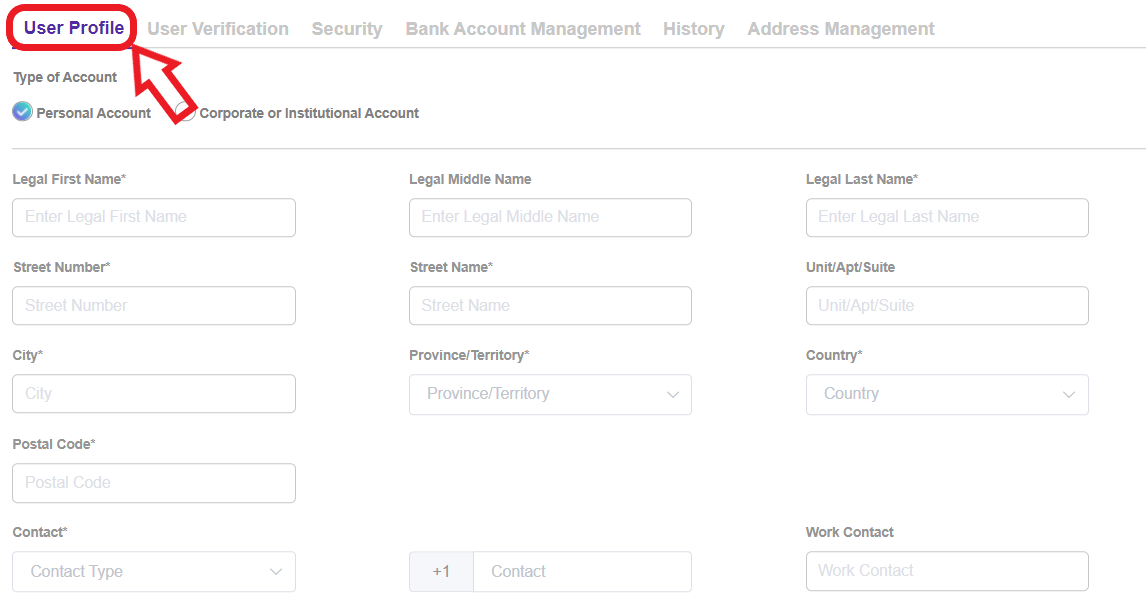This screenshot has height=608, width=1146.
Task: Click the +1 phone prefix box
Action: pyautogui.click(x=440, y=571)
